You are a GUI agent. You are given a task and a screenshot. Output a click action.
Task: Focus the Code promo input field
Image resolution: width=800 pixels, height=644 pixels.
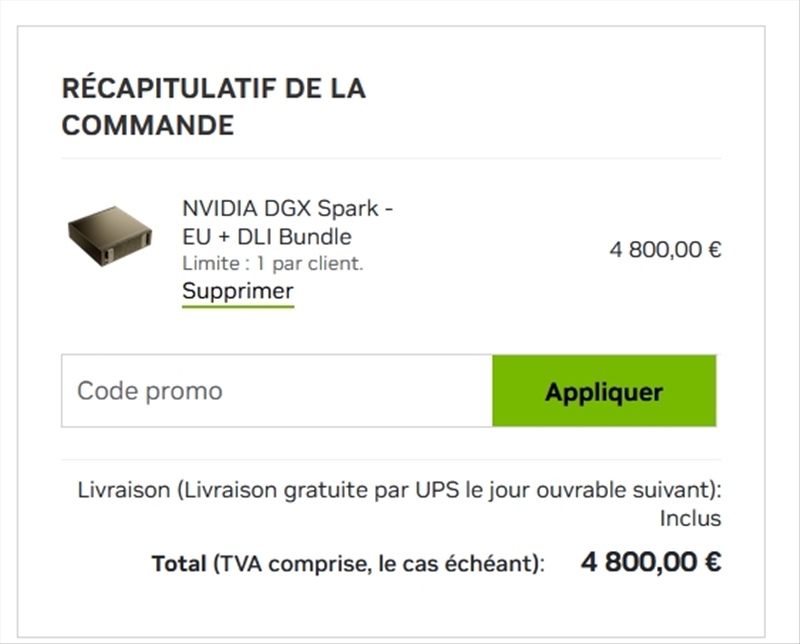coord(277,391)
